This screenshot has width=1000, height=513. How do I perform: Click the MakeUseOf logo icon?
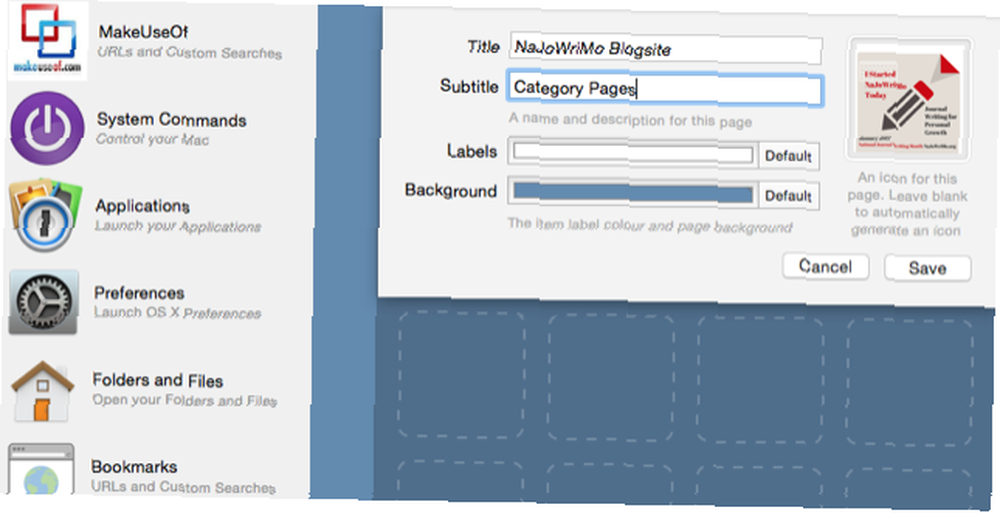pos(48,40)
